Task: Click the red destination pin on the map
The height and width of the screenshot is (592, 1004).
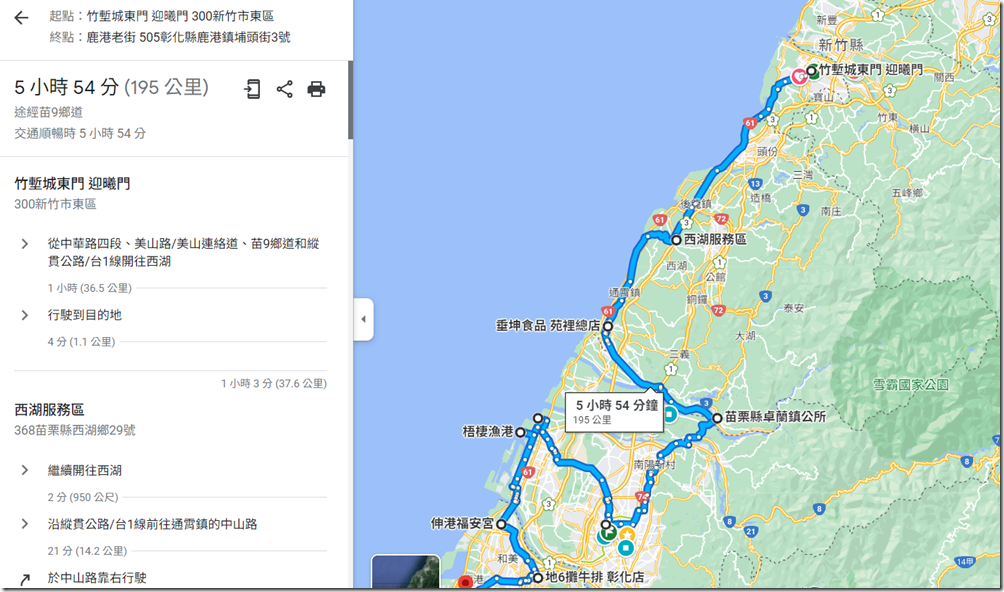Action: point(466,581)
